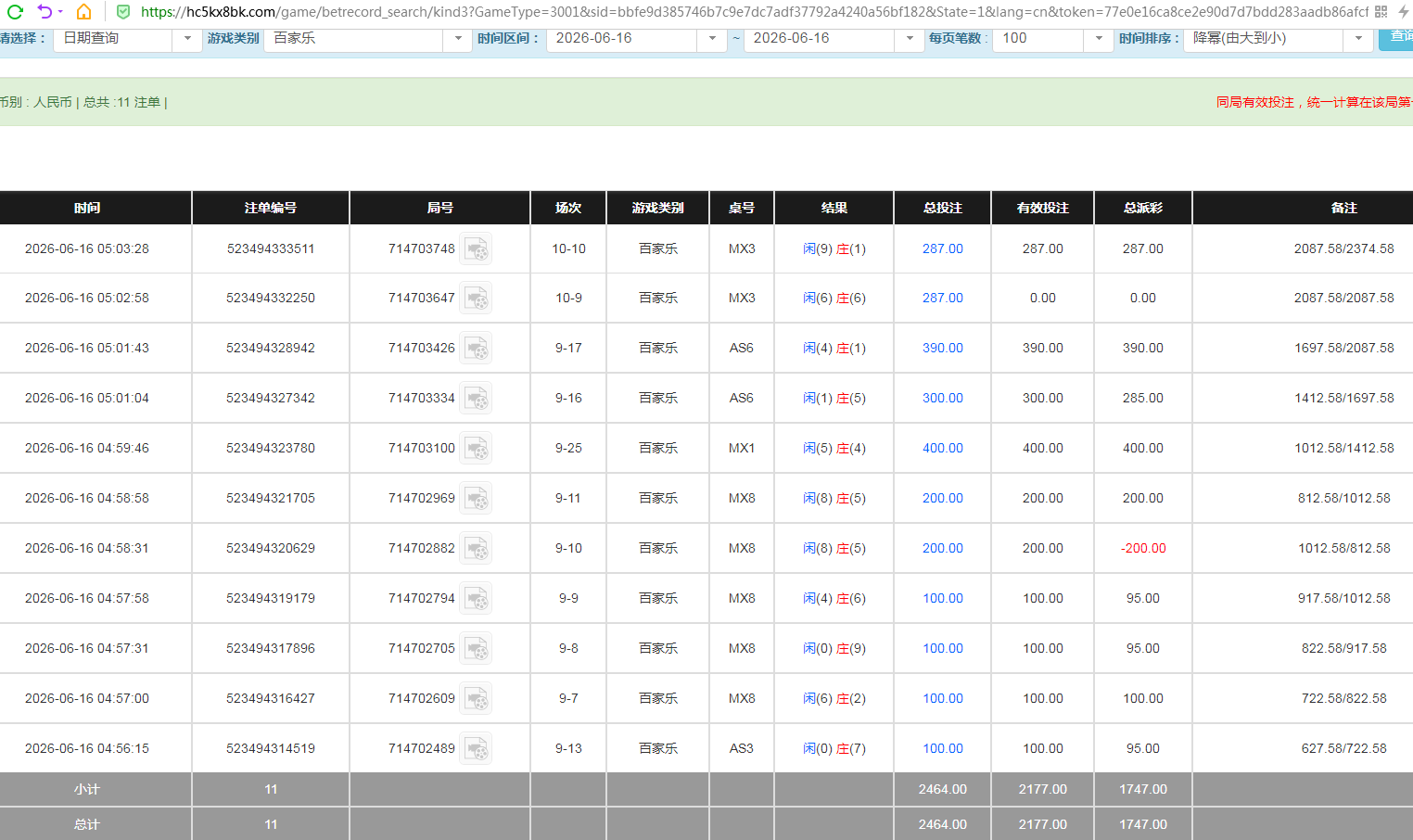Screen dimensions: 1413x840
Task: Open video replay for round 714703334
Action: (x=477, y=398)
